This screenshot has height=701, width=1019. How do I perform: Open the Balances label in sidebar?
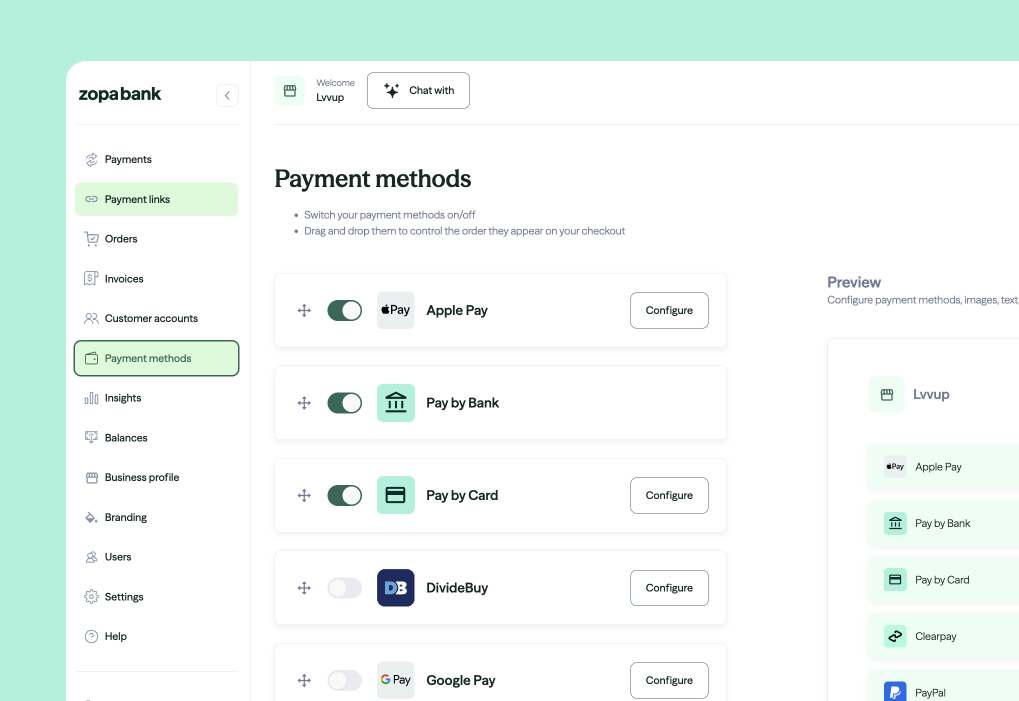pyautogui.click(x=126, y=438)
